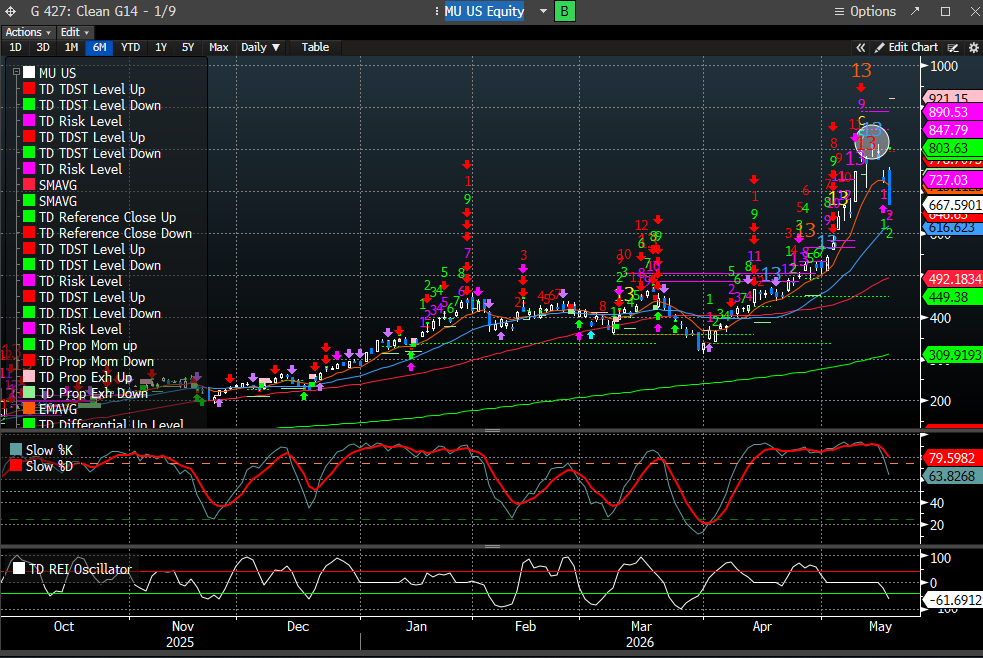Open the Actions dropdown menu
Screen dimensions: 983x658
(28, 32)
